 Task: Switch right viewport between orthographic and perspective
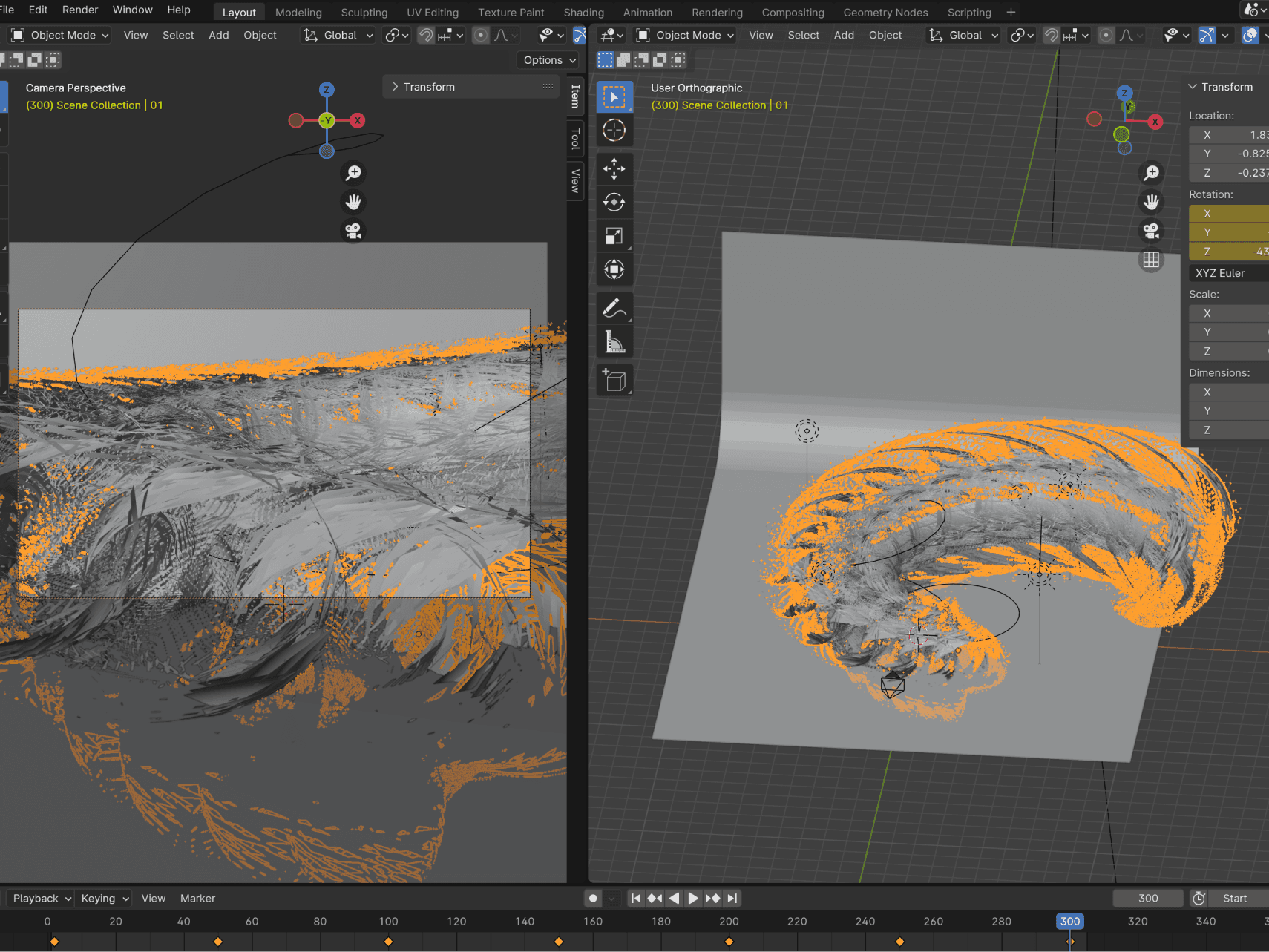(1151, 260)
